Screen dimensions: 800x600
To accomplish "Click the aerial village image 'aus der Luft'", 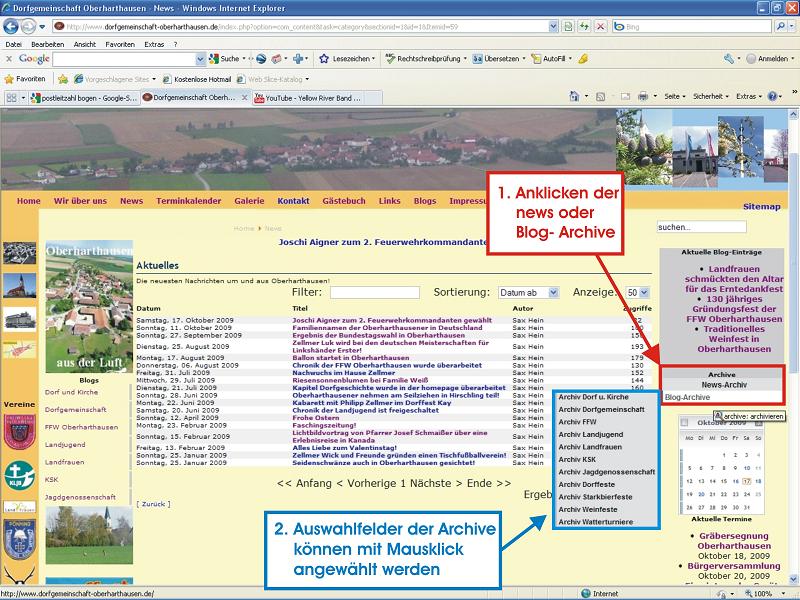I will point(89,307).
